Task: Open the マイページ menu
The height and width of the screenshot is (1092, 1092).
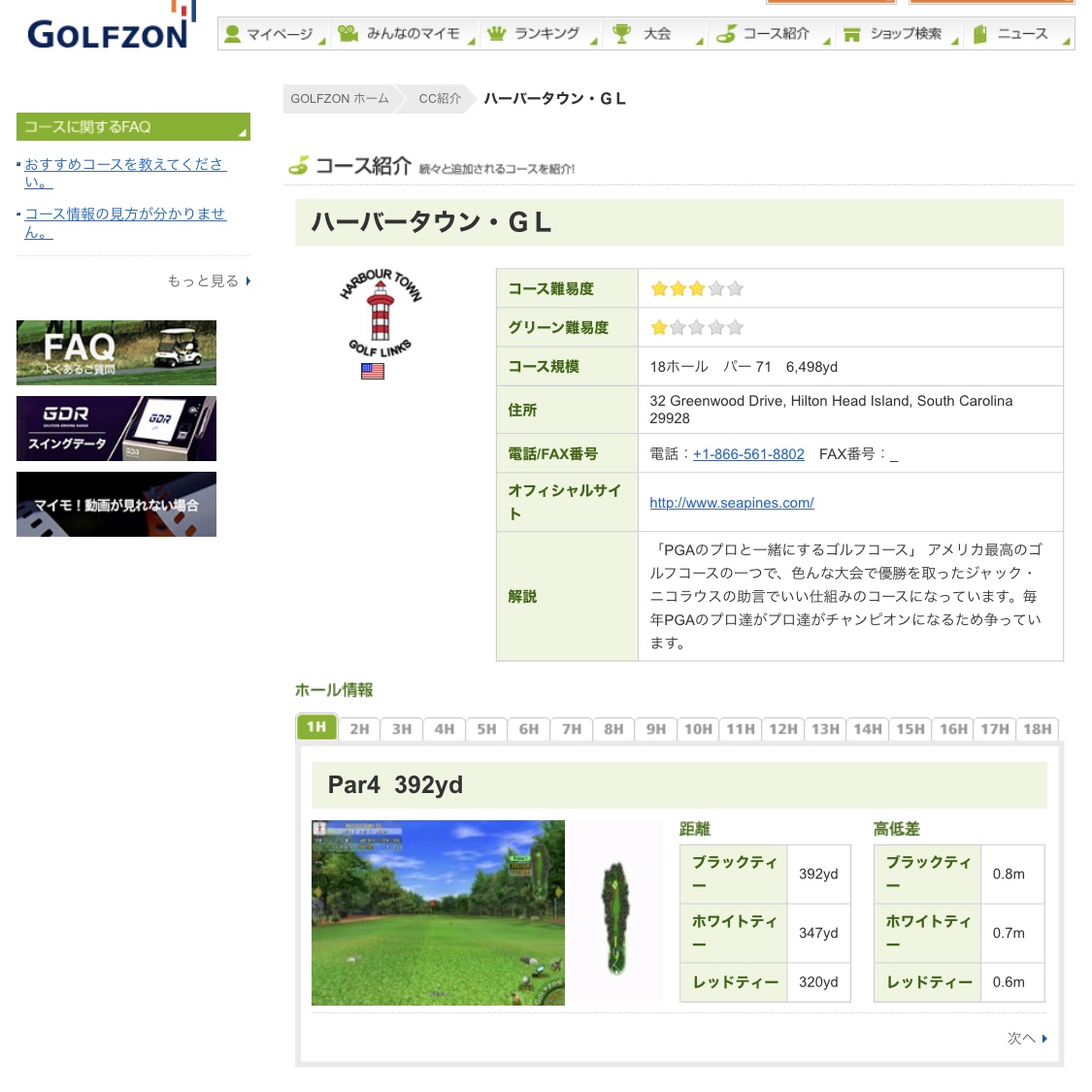Action: point(275,33)
